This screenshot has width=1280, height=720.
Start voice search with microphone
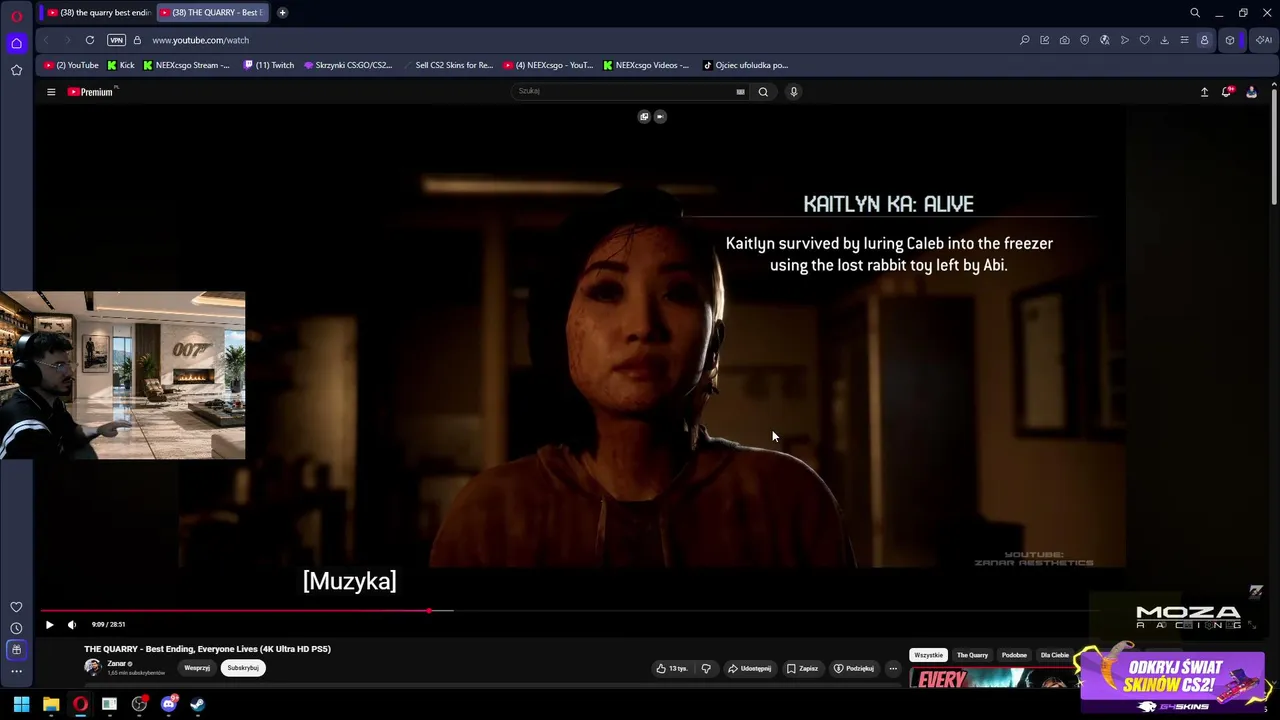coord(794,92)
